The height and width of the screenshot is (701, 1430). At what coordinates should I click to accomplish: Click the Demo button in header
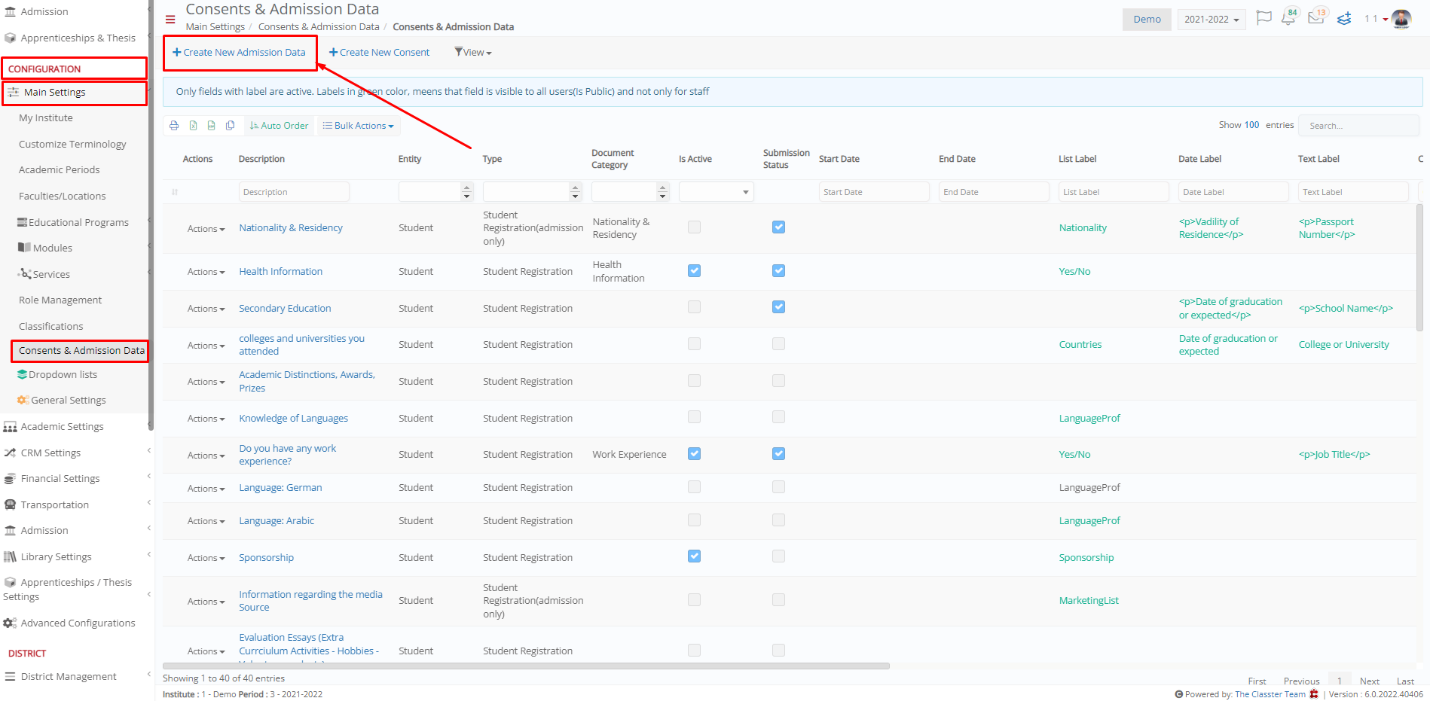coord(1147,19)
